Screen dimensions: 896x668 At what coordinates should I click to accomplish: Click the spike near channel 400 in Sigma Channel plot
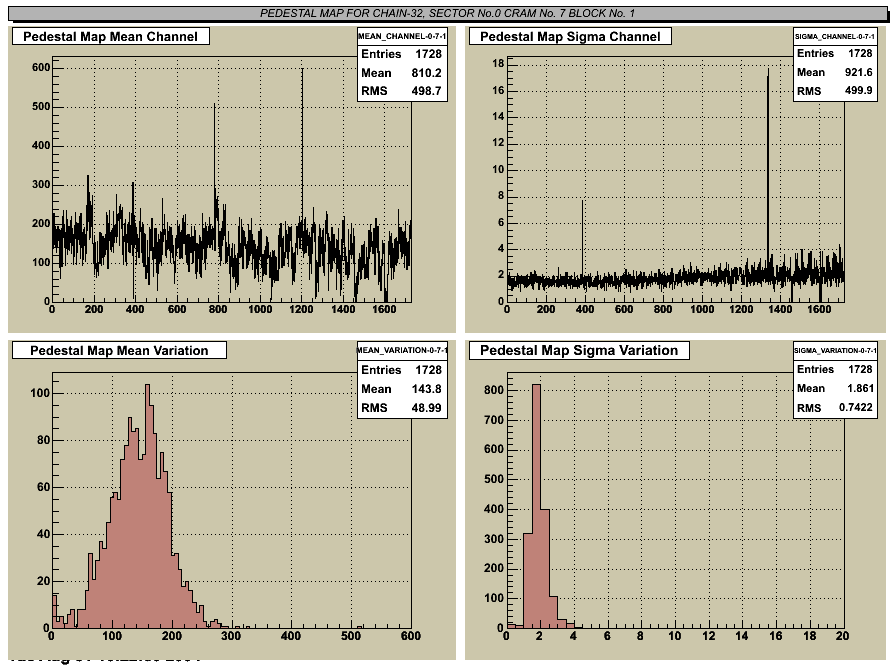click(583, 237)
